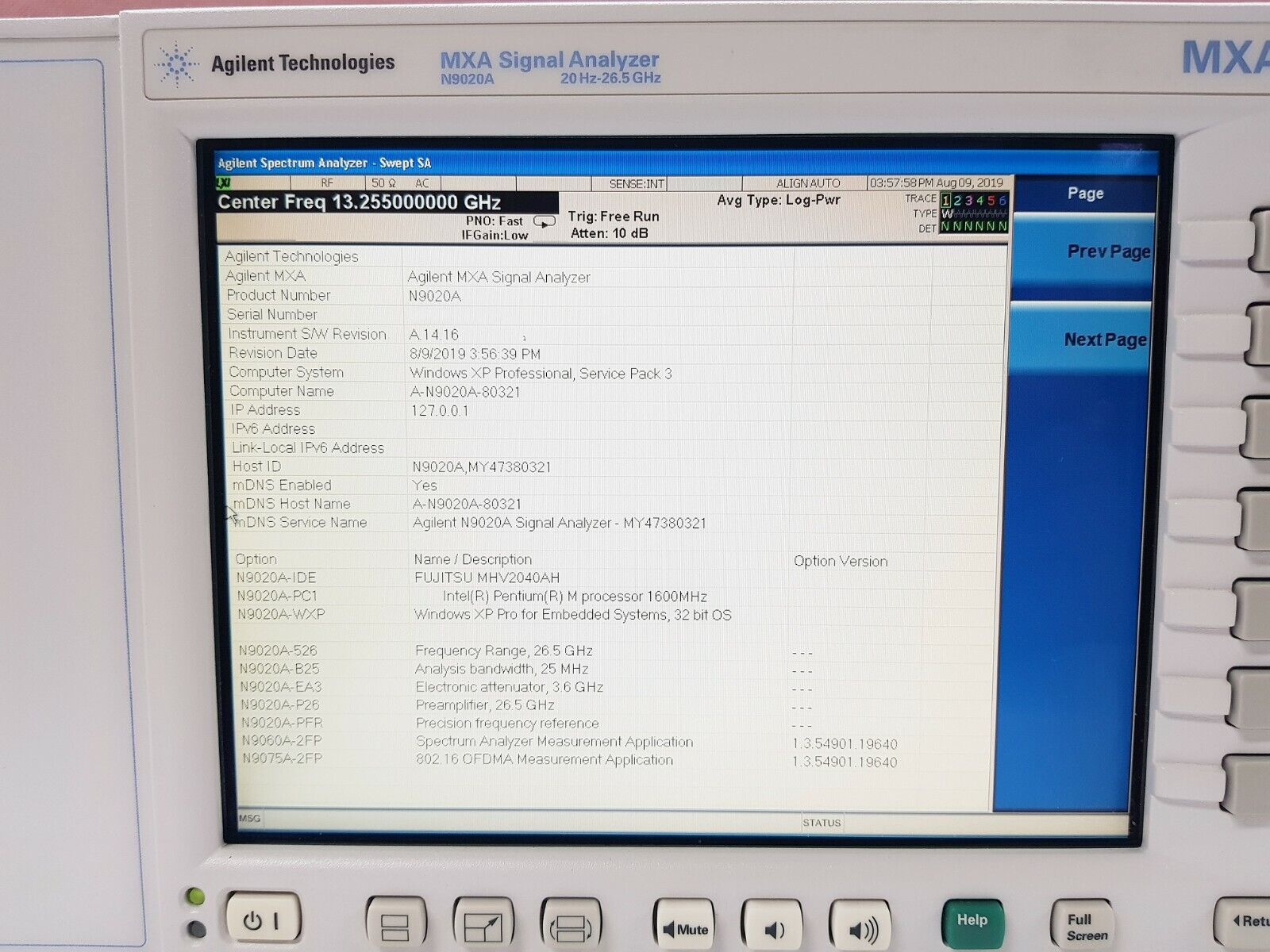Image resolution: width=1270 pixels, height=952 pixels.
Task: Select trace number 1 in TRACE indicator
Action: click(x=945, y=200)
